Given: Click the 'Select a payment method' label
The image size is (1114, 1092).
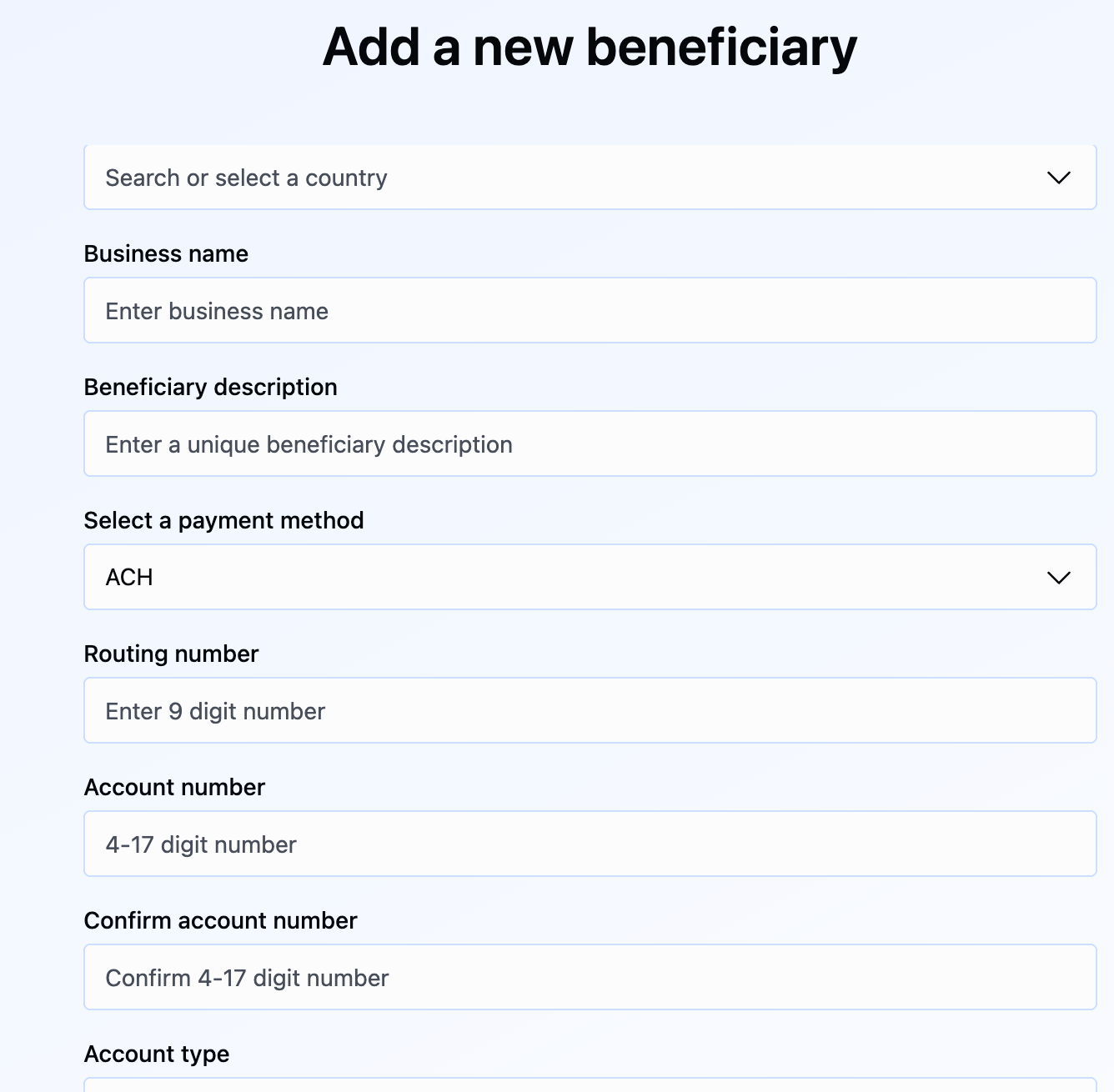Looking at the screenshot, I should pos(223,520).
